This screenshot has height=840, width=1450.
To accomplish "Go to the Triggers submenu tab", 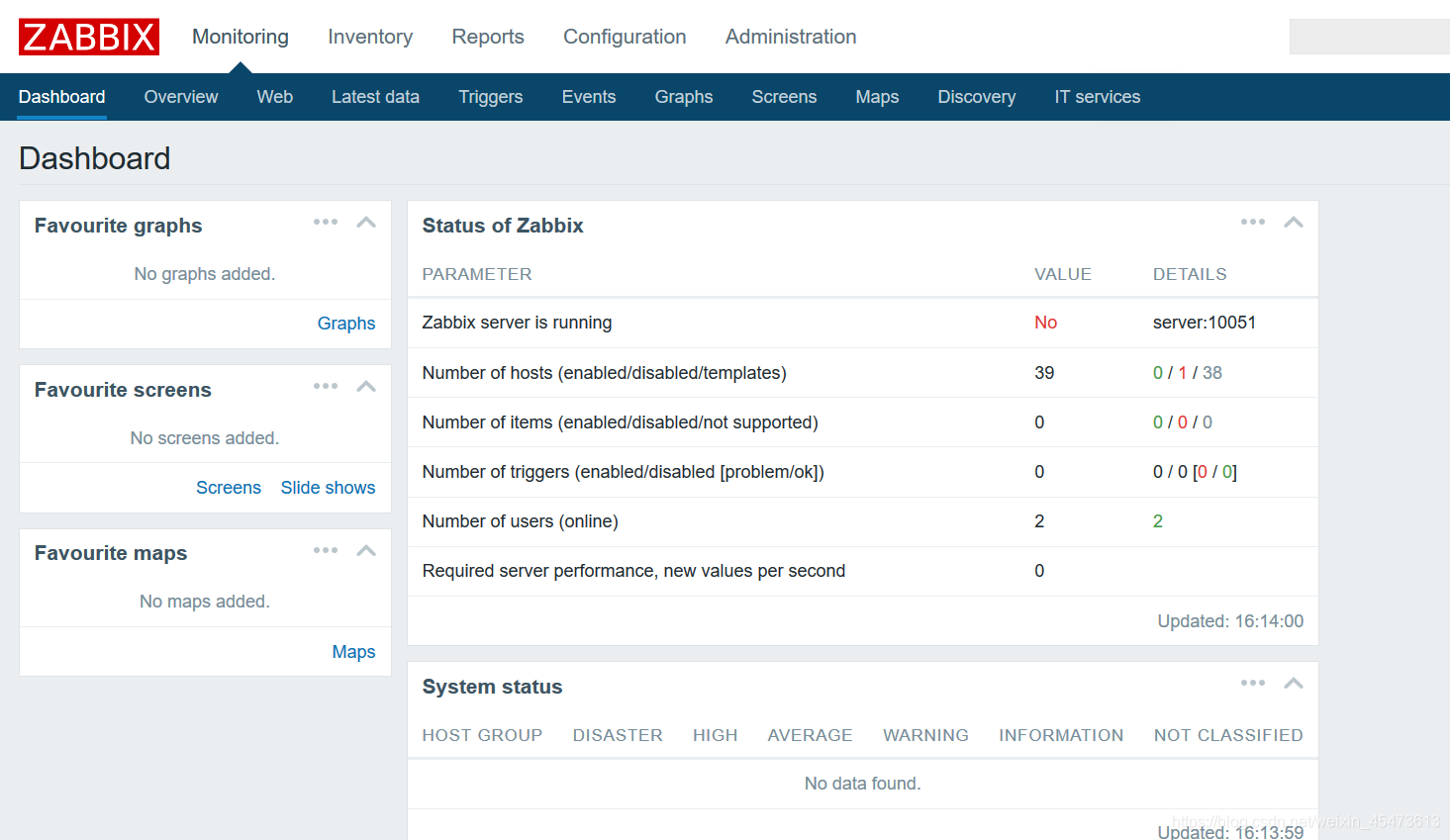I will pos(491,97).
